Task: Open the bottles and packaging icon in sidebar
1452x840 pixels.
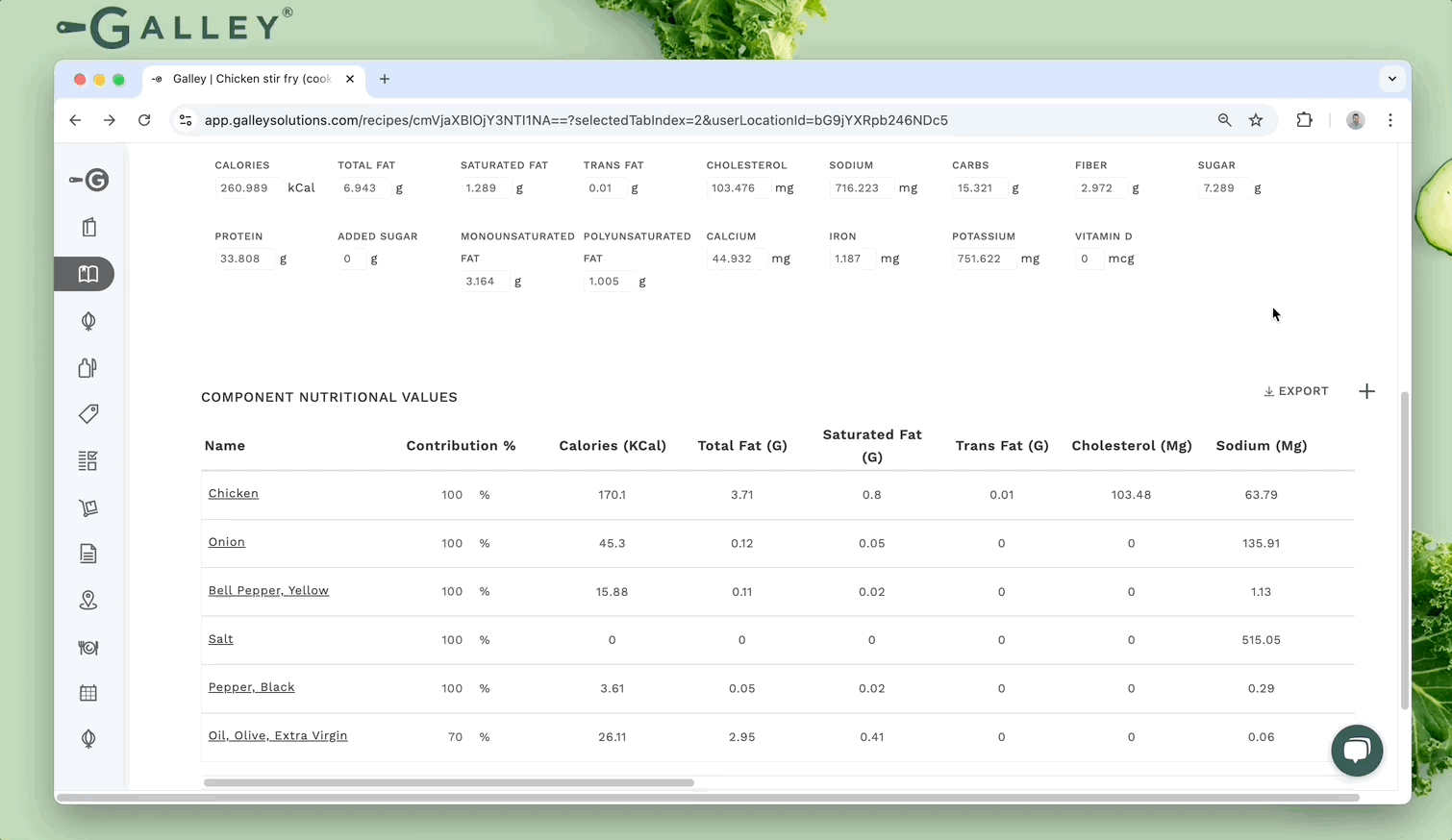Action: [x=88, y=368]
